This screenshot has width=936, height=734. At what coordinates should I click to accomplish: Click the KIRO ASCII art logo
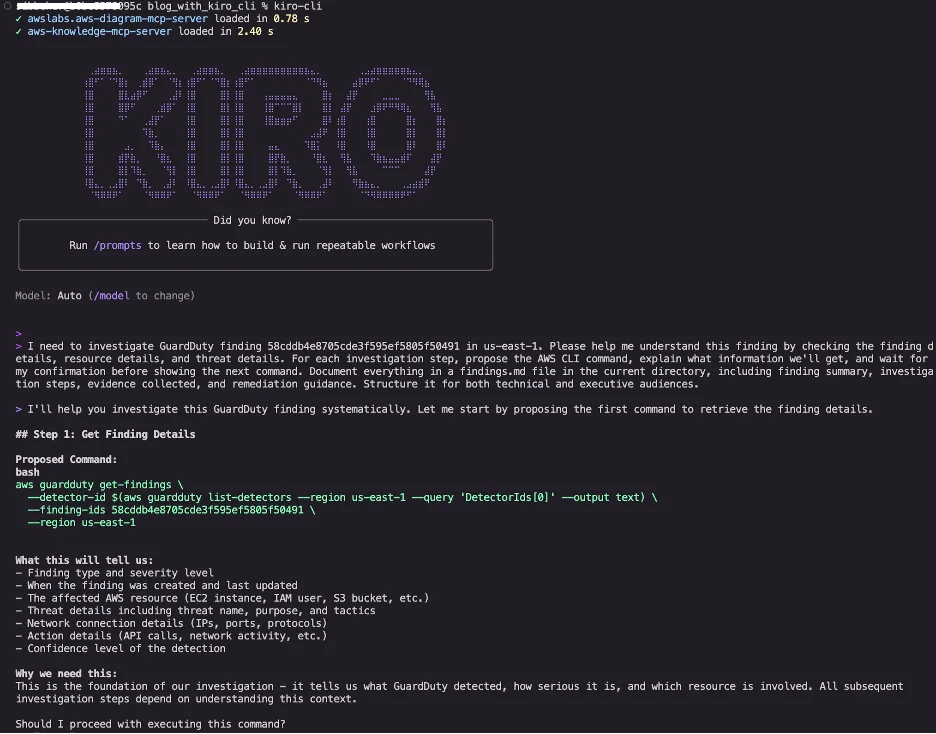(265, 132)
